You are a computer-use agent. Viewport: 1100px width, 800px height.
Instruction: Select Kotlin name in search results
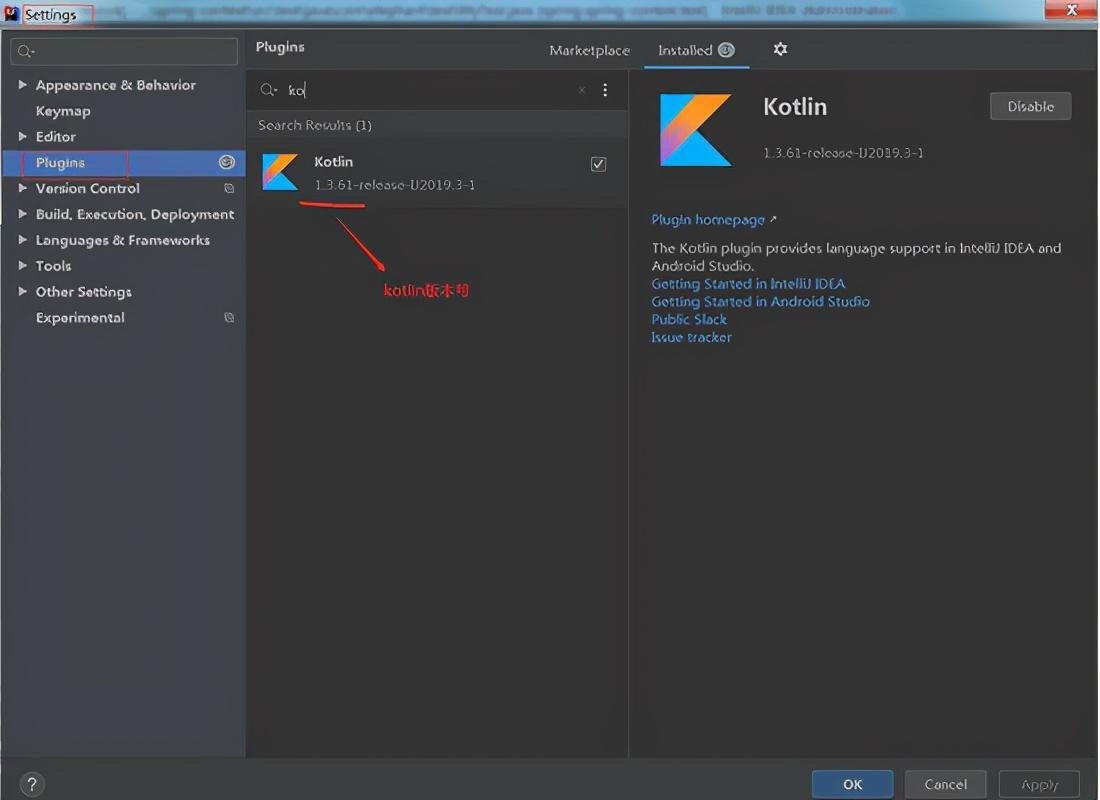[x=333, y=161]
